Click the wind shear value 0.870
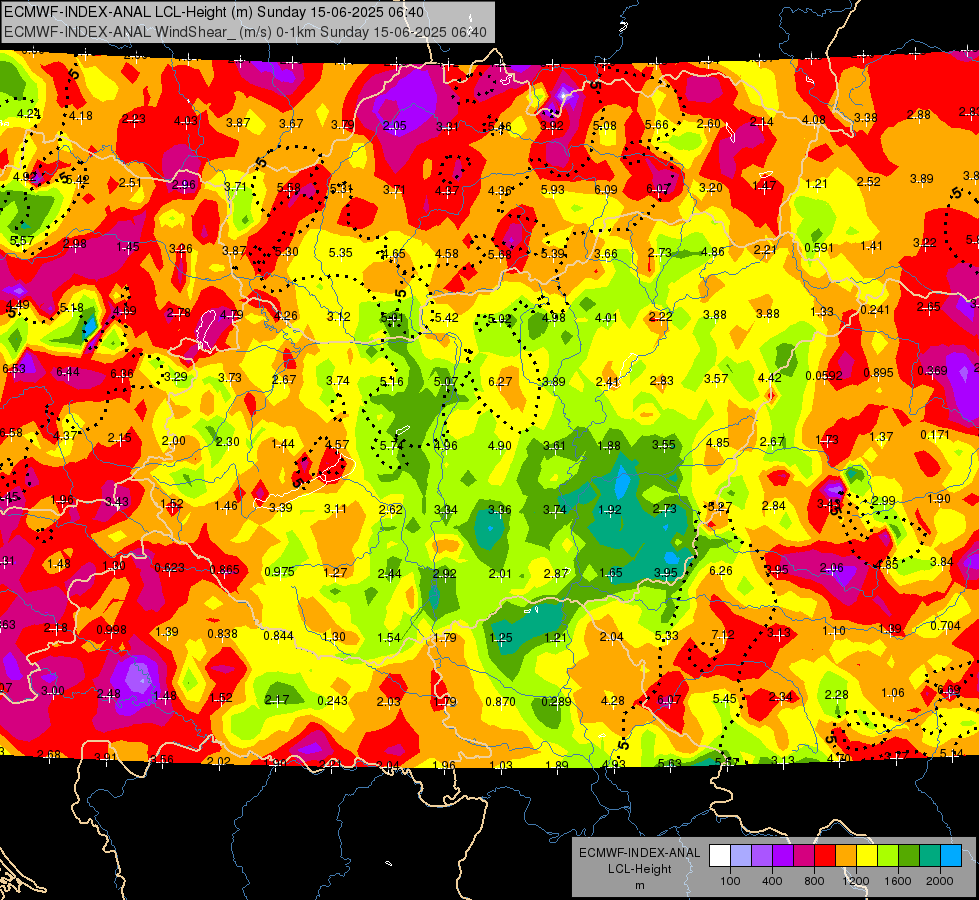The height and width of the screenshot is (900, 979). (500, 701)
